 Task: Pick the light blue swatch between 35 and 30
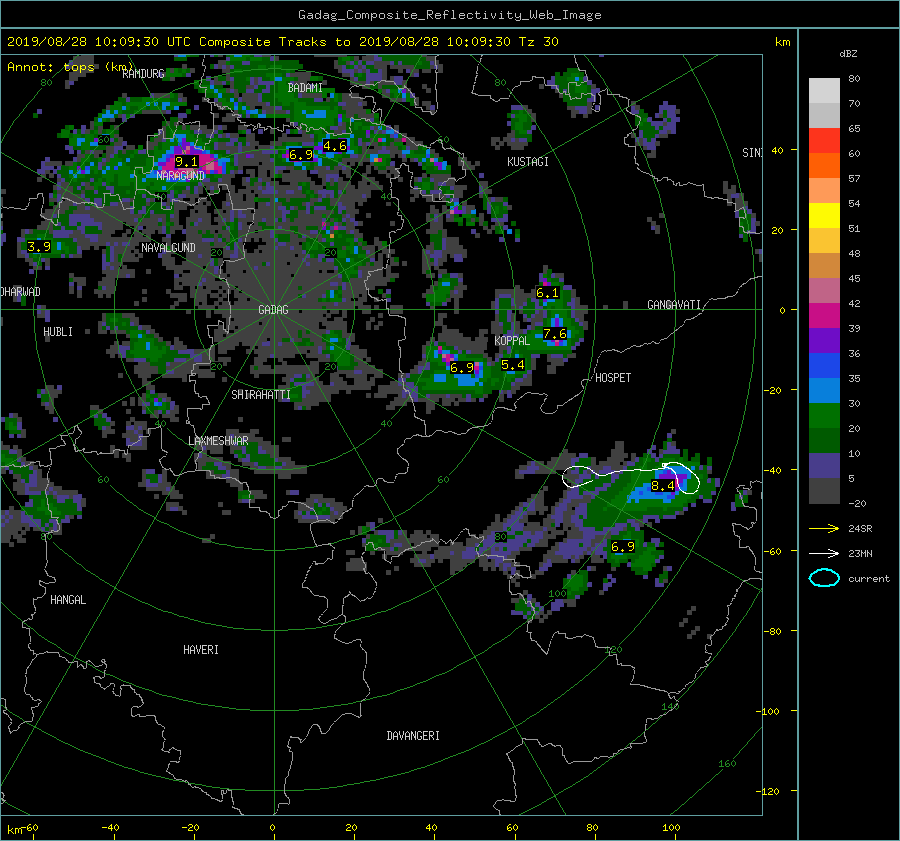pos(824,391)
